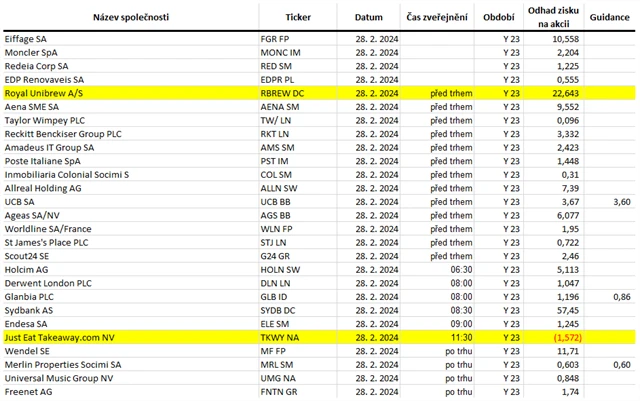Select the "Odhad zisku na akci" header

click(x=560, y=18)
